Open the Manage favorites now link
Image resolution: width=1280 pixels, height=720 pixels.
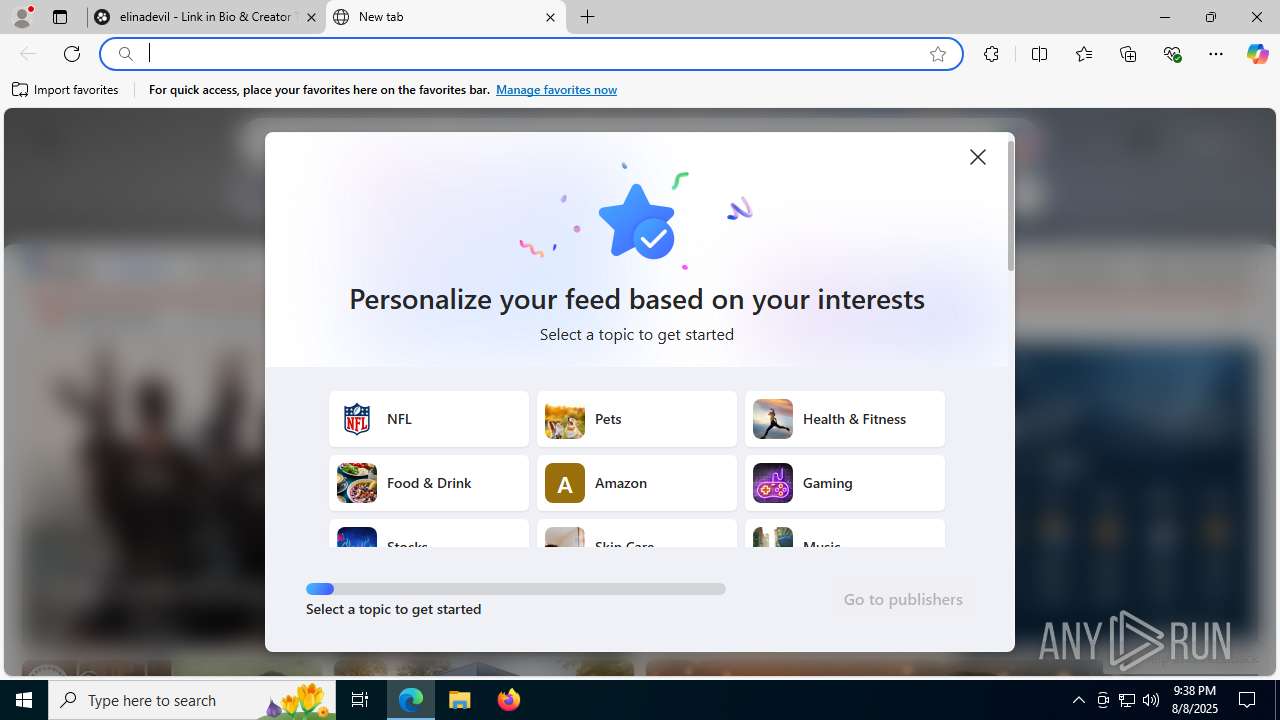tap(556, 90)
